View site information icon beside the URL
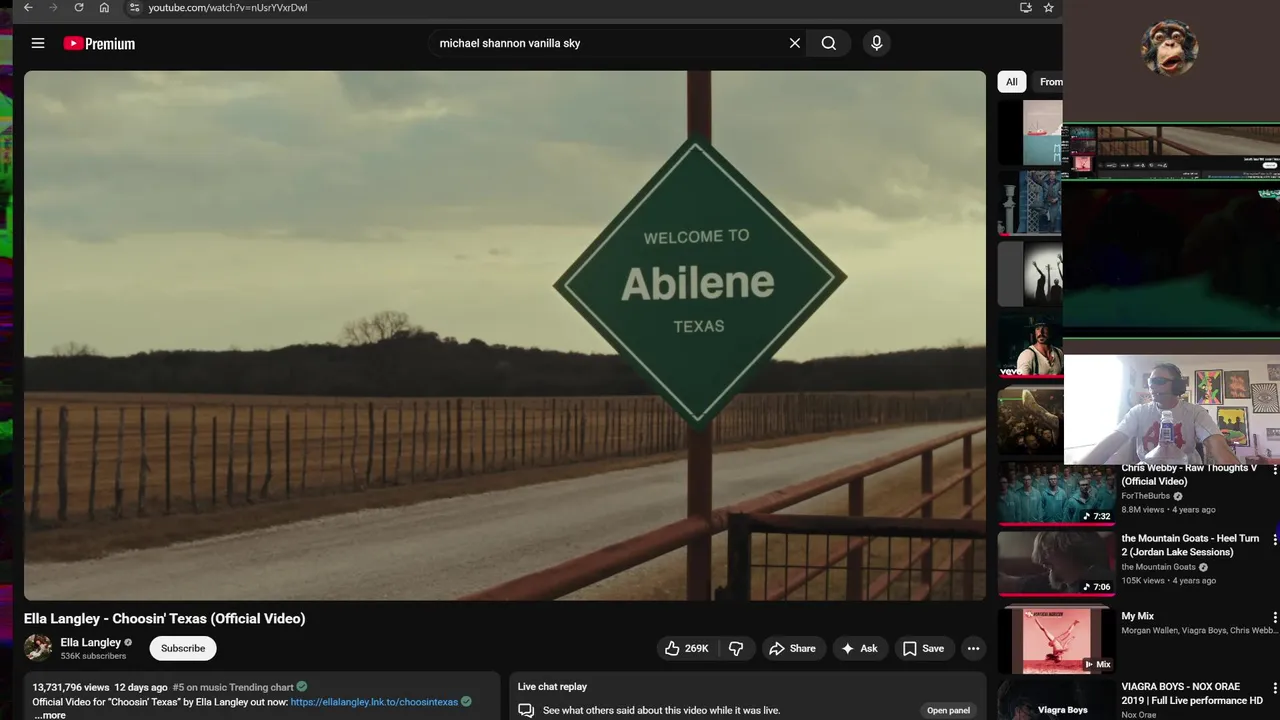This screenshot has width=1280, height=720. 135,7
